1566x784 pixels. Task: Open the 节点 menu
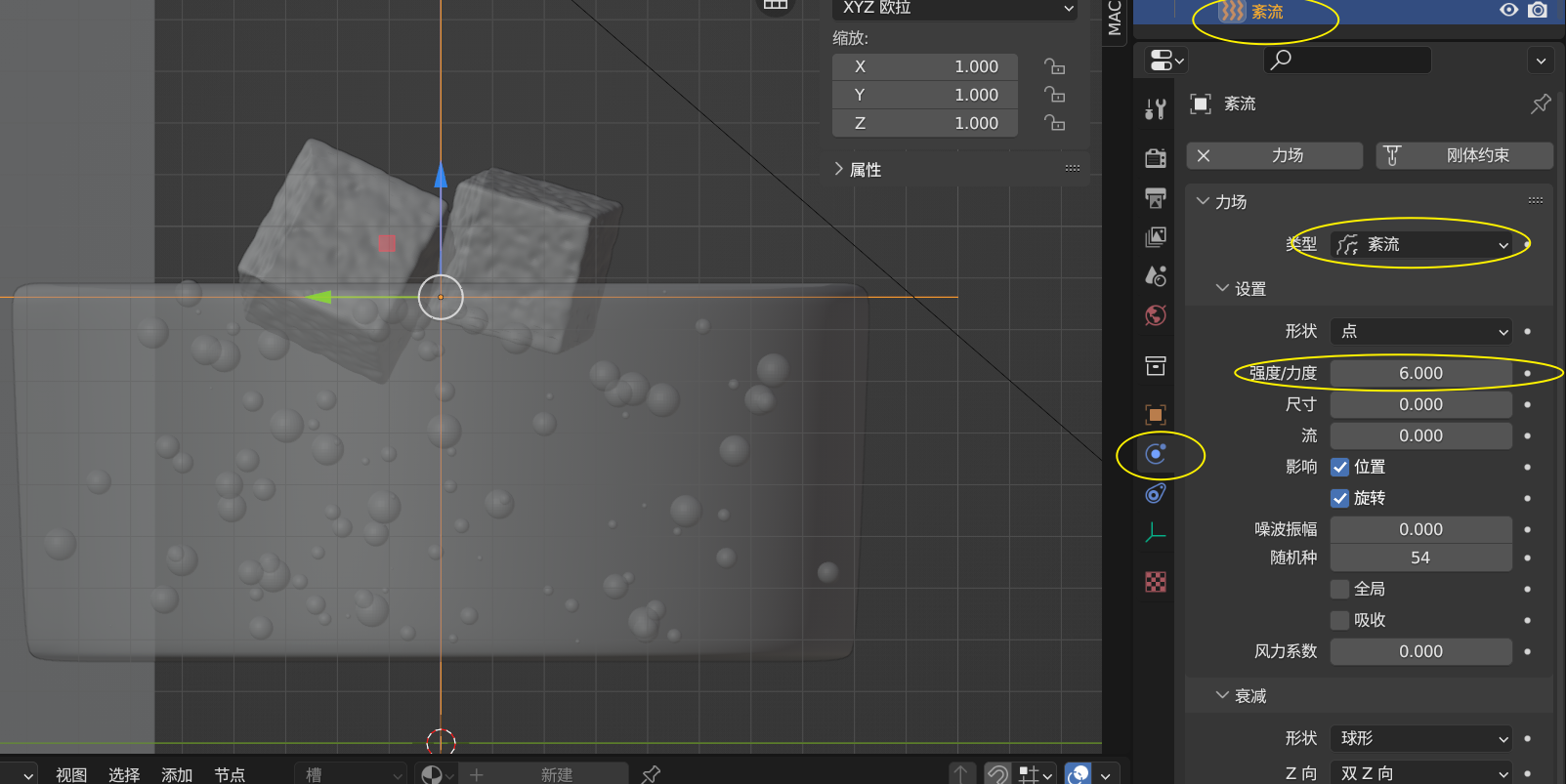click(230, 774)
